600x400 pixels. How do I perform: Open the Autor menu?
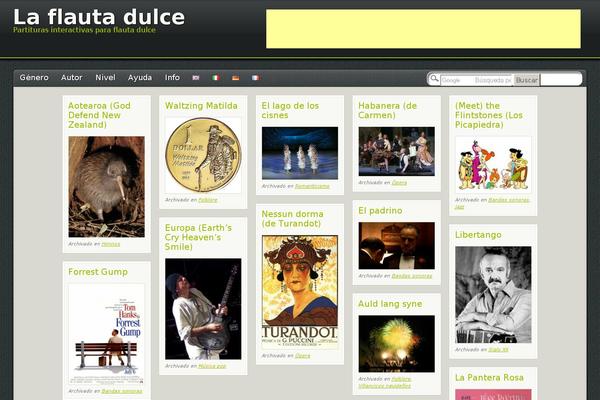pyautogui.click(x=72, y=77)
